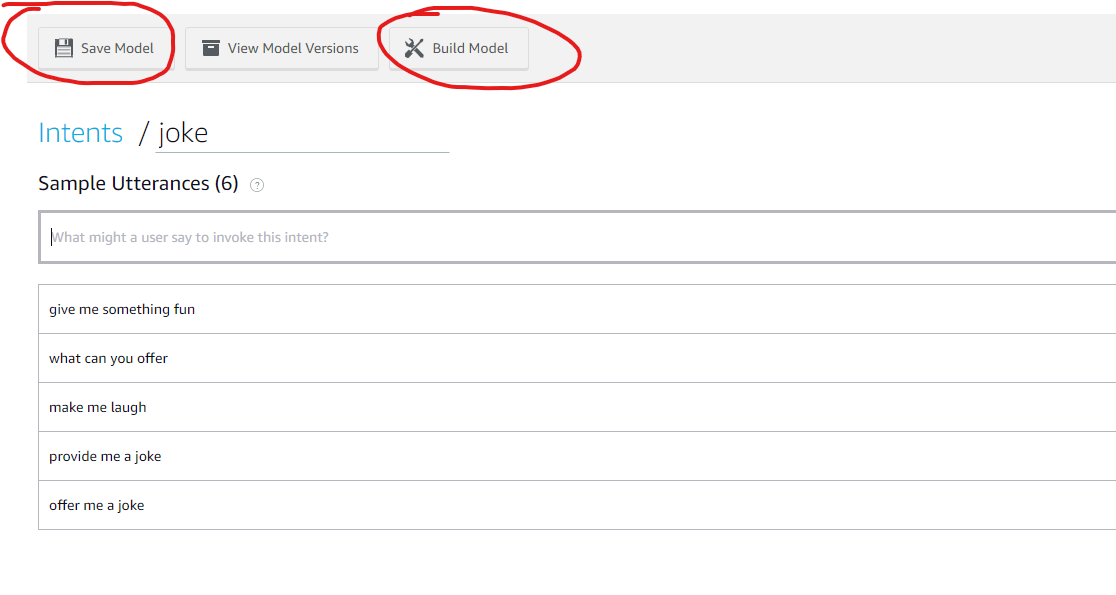Image resolution: width=1116 pixels, height=595 pixels.
Task: Click the 'offer me a joke' utterance row
Action: tap(97, 505)
